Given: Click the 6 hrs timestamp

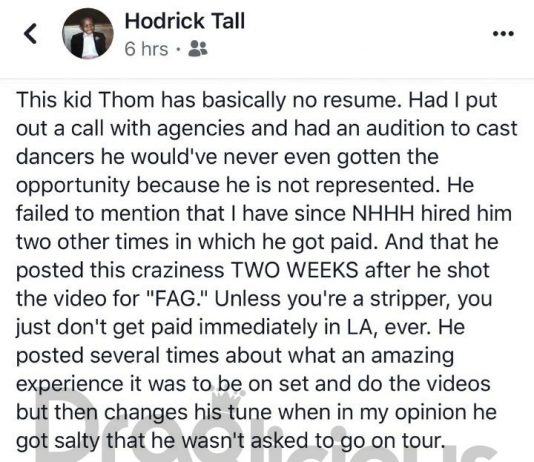Looking at the screenshot, I should pyautogui.click(x=146, y=49).
